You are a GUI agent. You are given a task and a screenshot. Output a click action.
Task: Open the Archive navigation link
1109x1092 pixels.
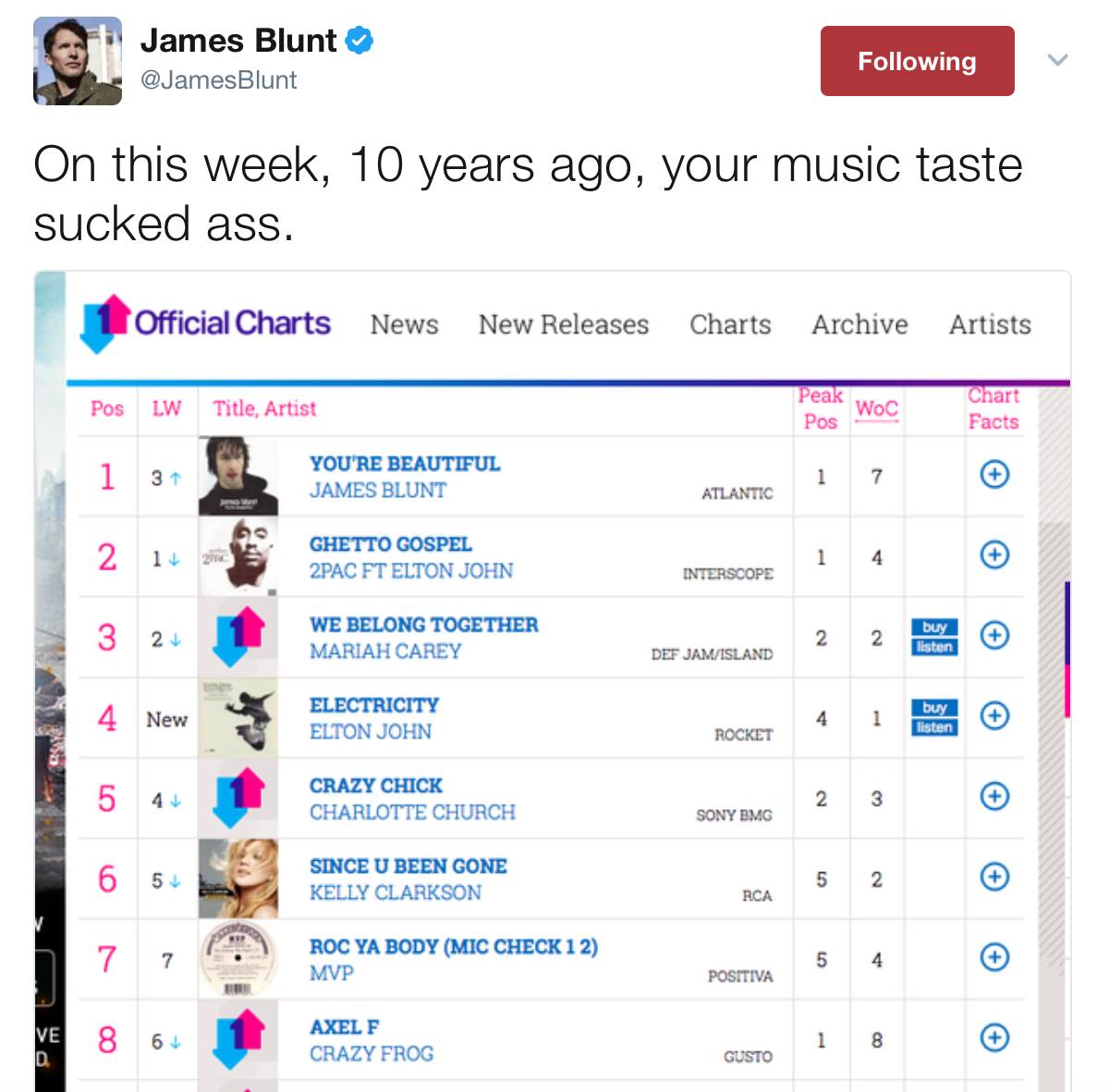[x=859, y=324]
